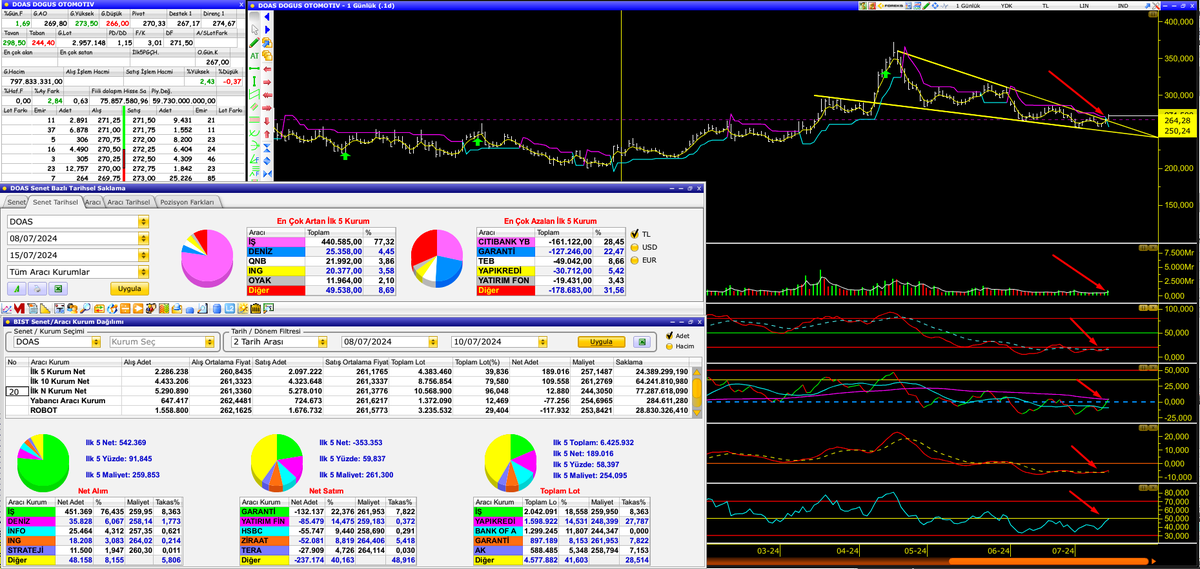Click the Foreks logo in chart header
This screenshot has height=569, width=1200.
[x=891, y=6]
